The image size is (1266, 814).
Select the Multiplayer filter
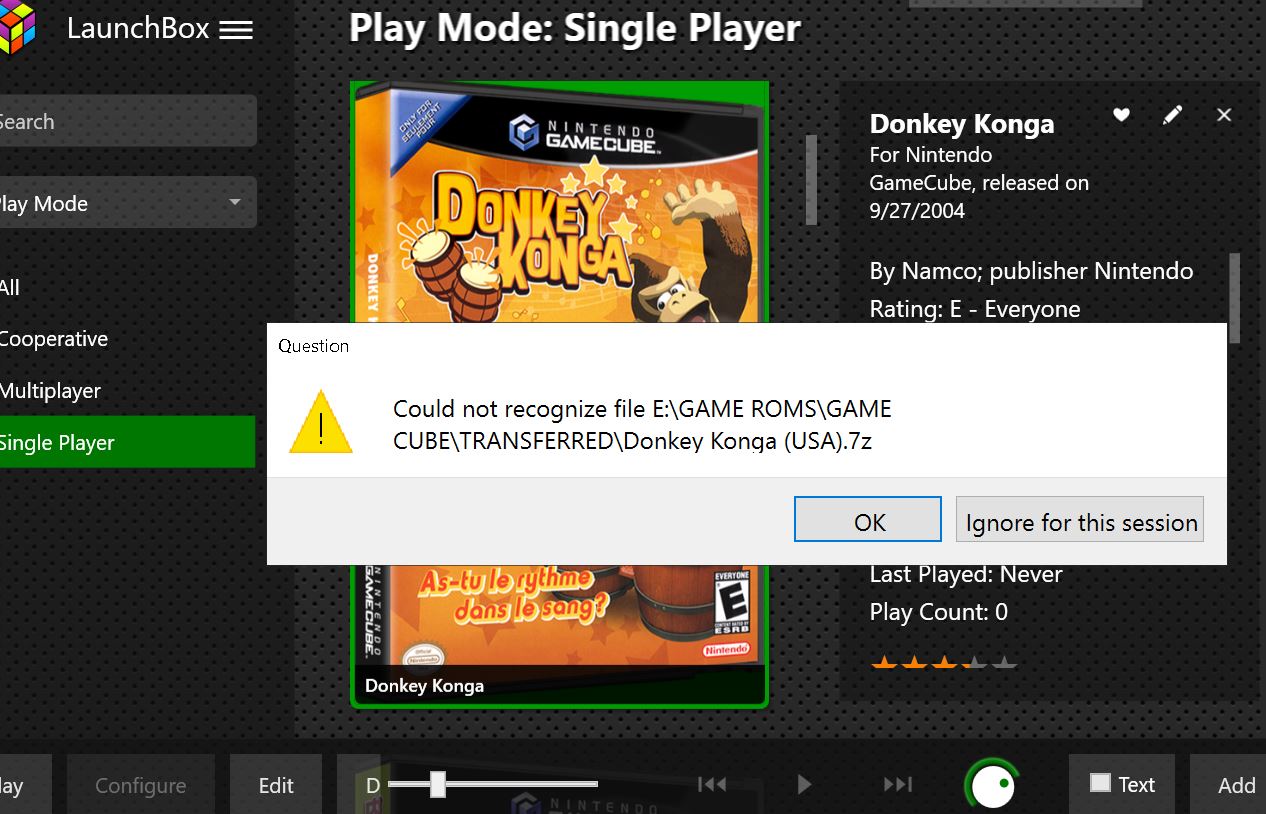tap(127, 391)
